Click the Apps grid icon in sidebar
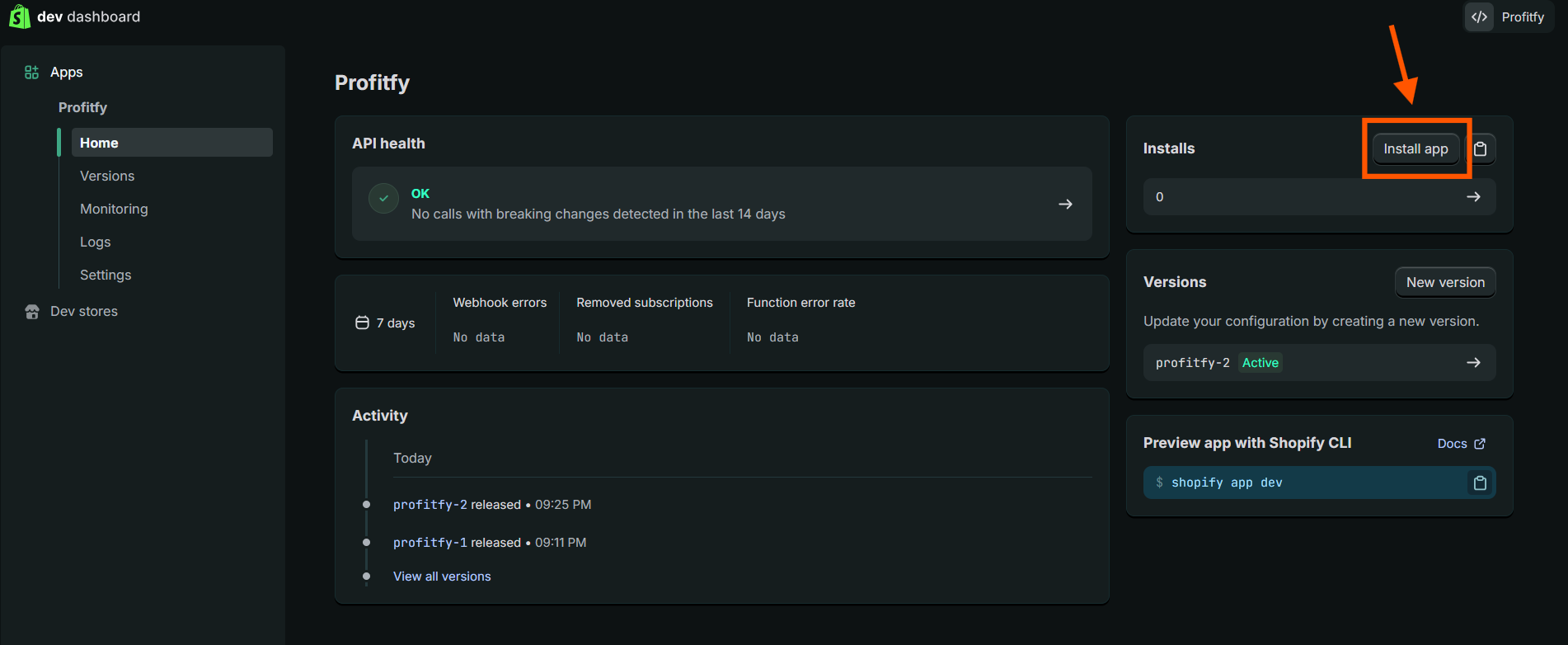Viewport: 1568px width, 645px height. click(x=32, y=73)
